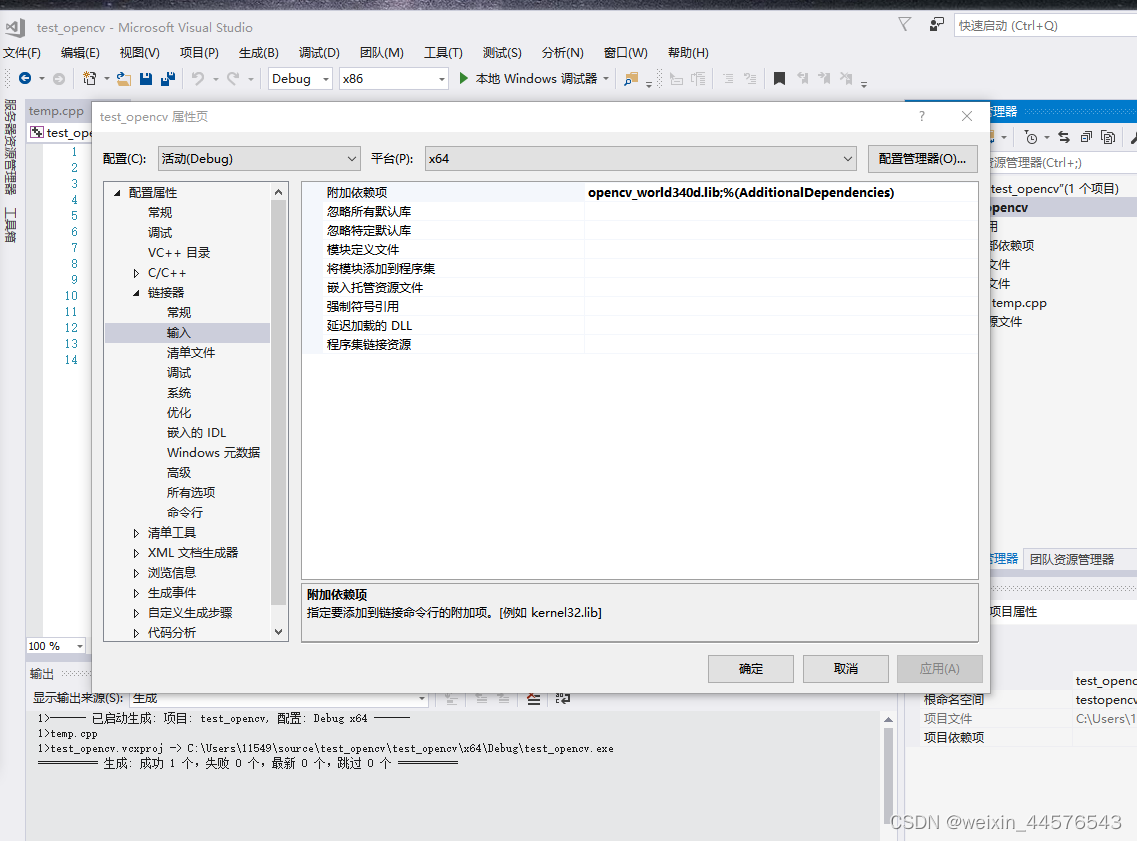Click the Open File folder icon
This screenshot has height=841, width=1137.
pyautogui.click(x=124, y=78)
